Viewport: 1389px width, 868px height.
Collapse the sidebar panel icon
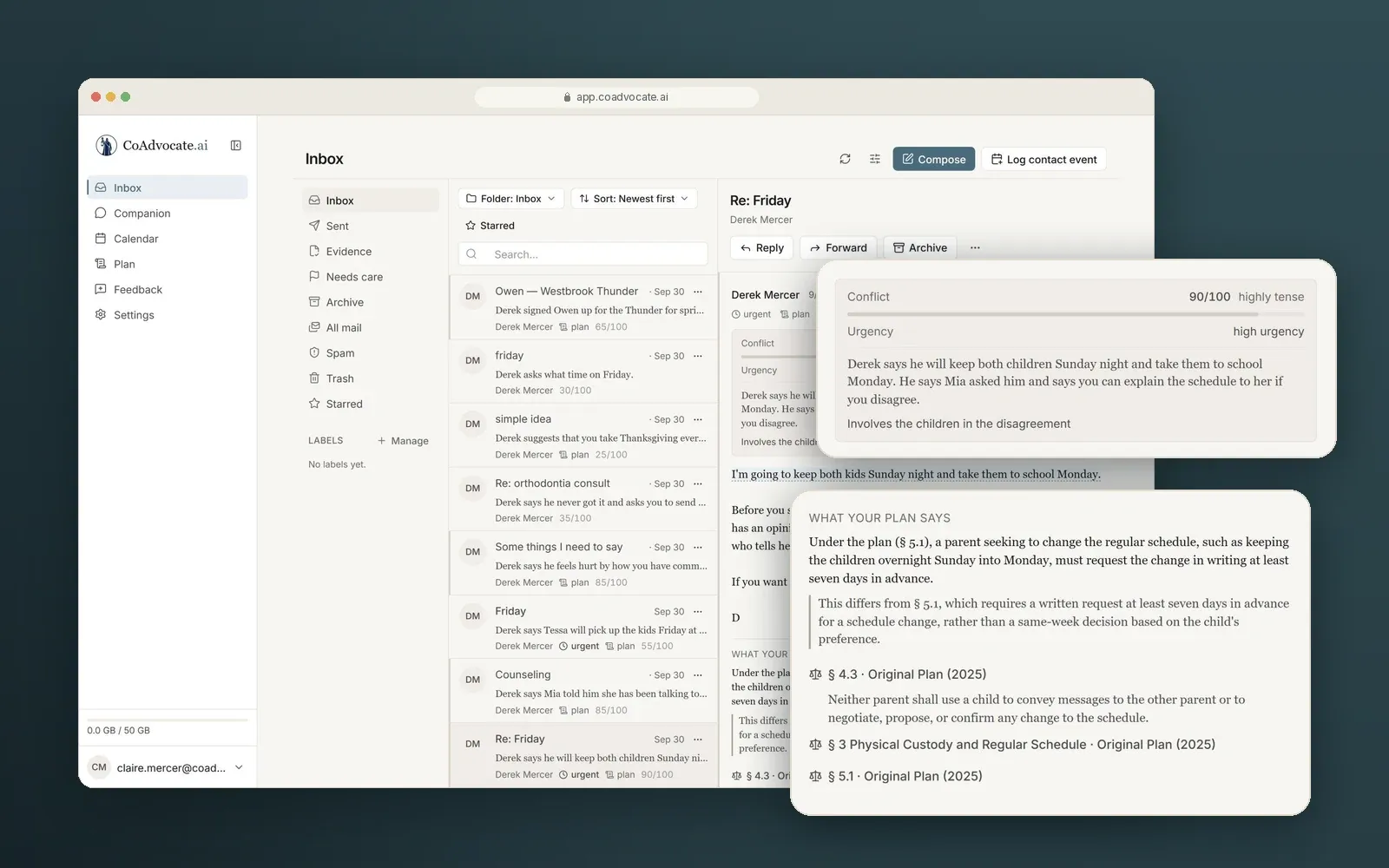pyautogui.click(x=235, y=145)
